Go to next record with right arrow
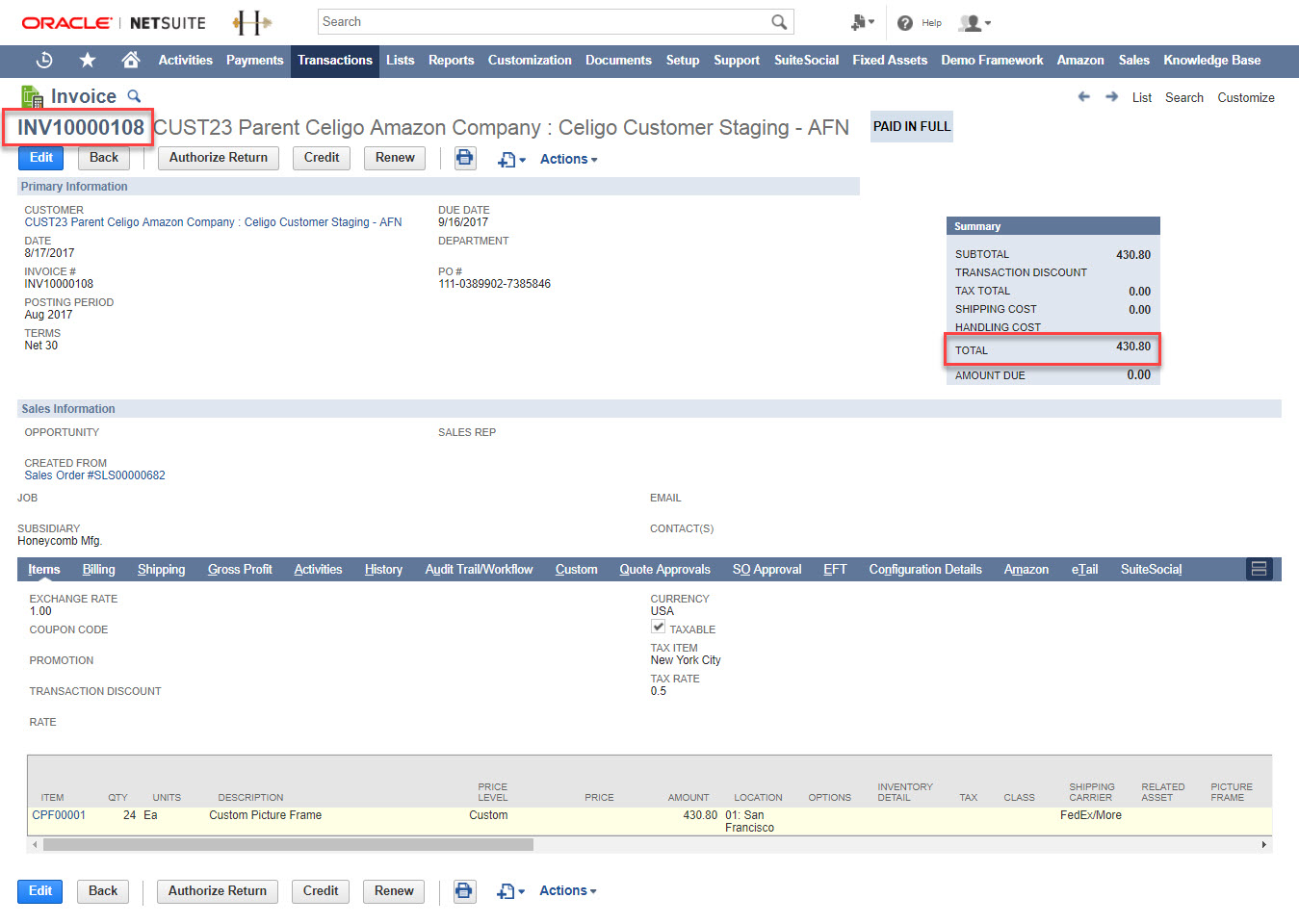The image size is (1299, 924). click(1111, 96)
